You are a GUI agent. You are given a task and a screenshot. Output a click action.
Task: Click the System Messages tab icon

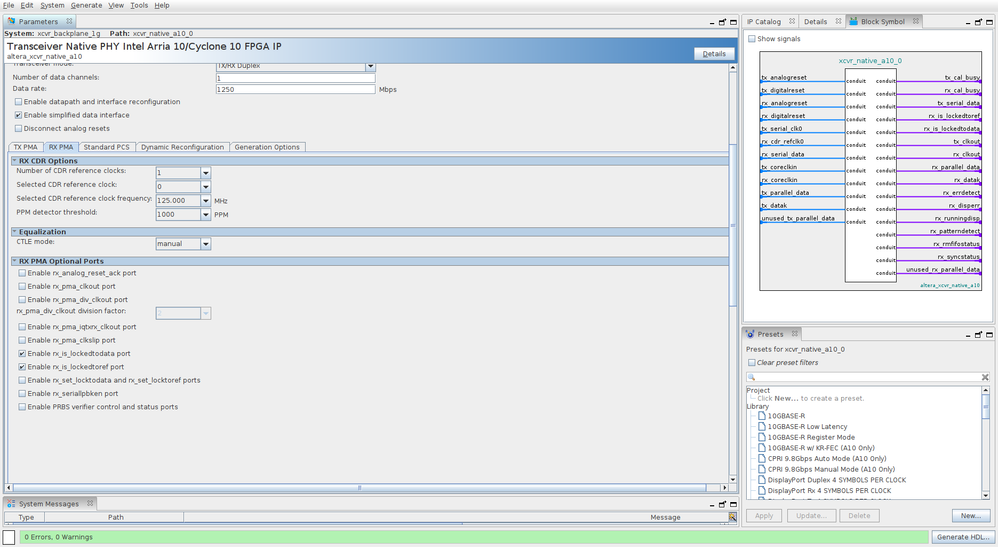tap(11, 503)
